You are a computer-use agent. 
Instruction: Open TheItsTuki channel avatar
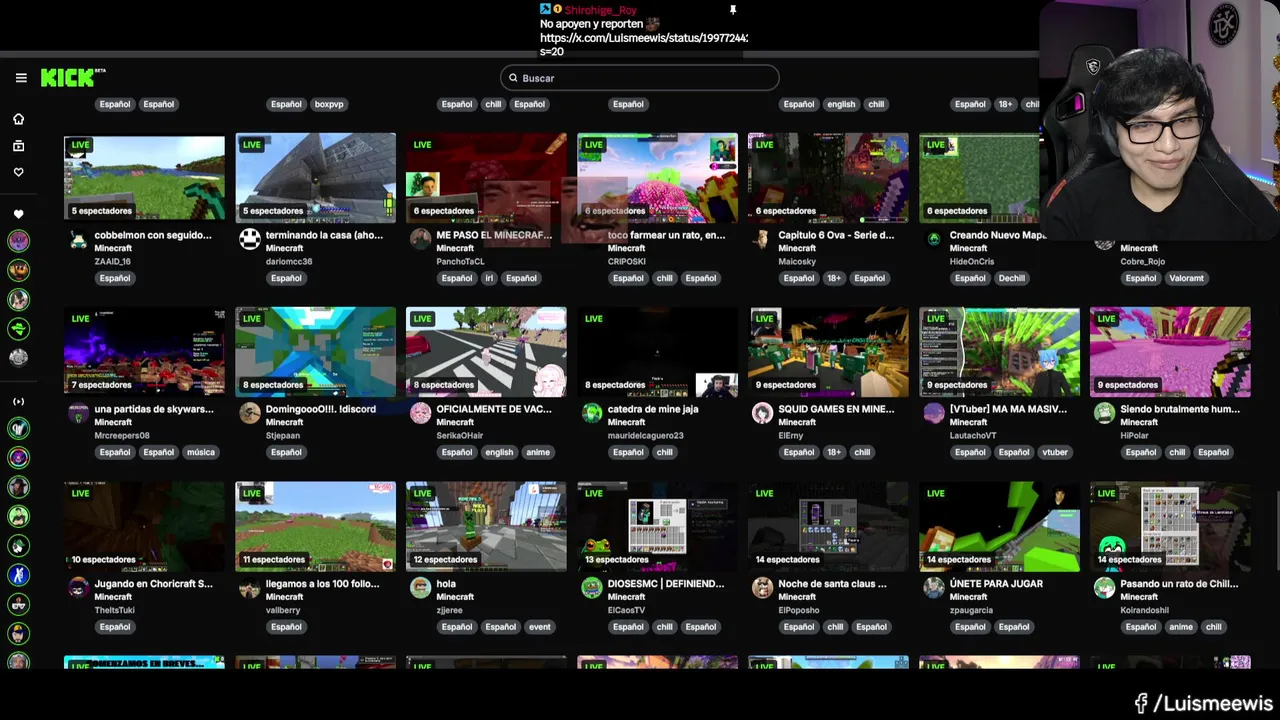[x=78, y=589]
